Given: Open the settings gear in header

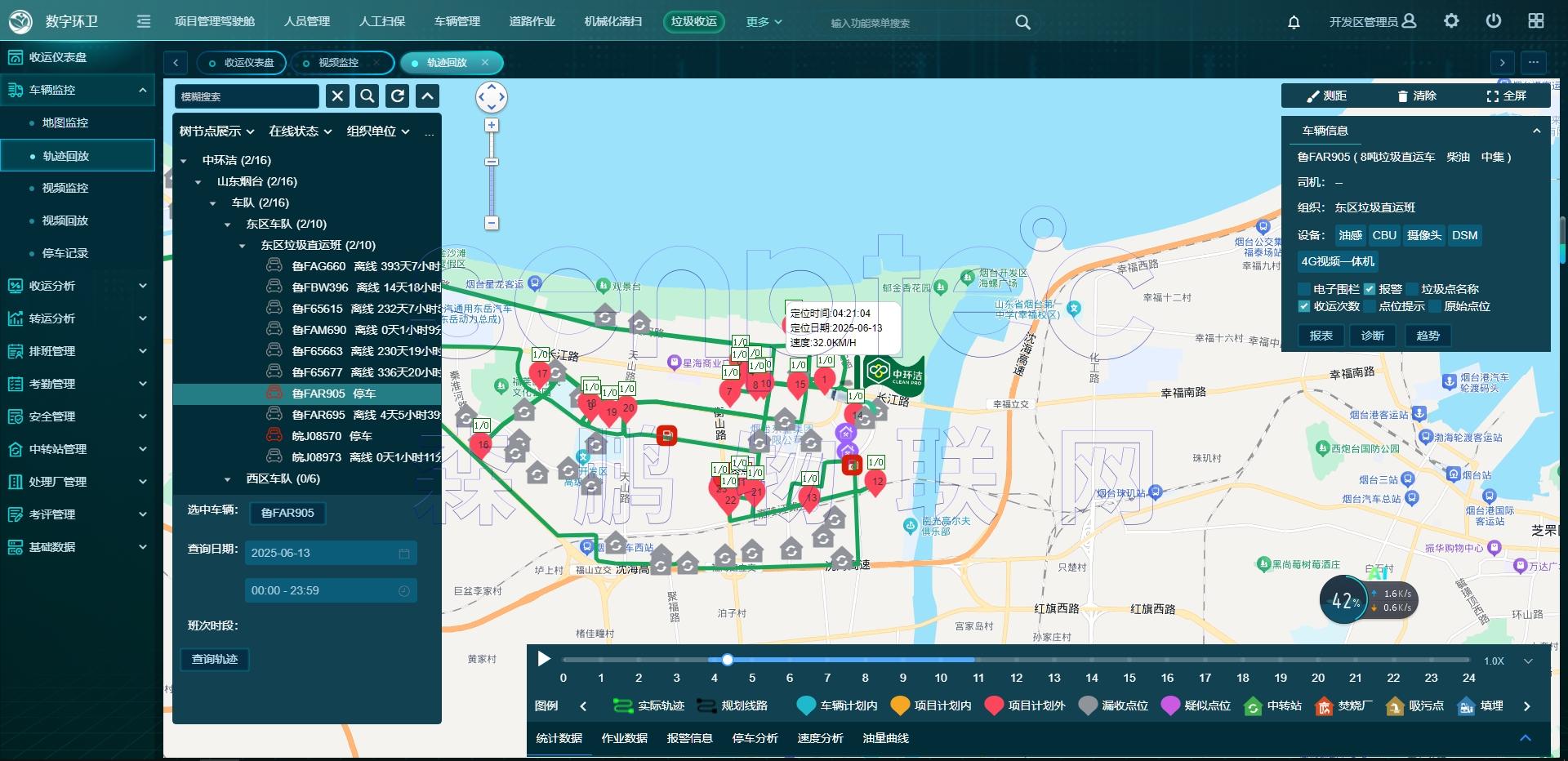Looking at the screenshot, I should click(x=1451, y=21).
